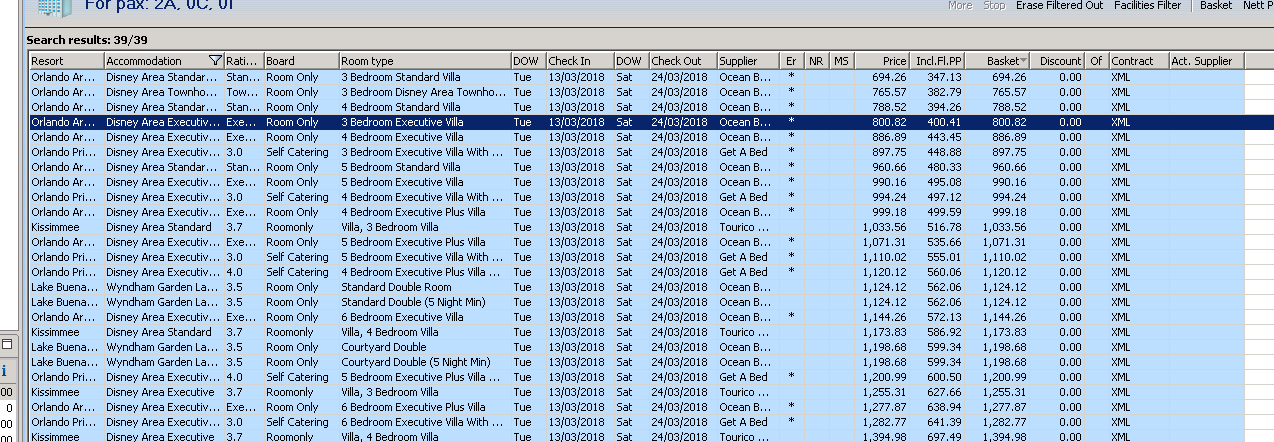Click the Er column header

pos(792,62)
